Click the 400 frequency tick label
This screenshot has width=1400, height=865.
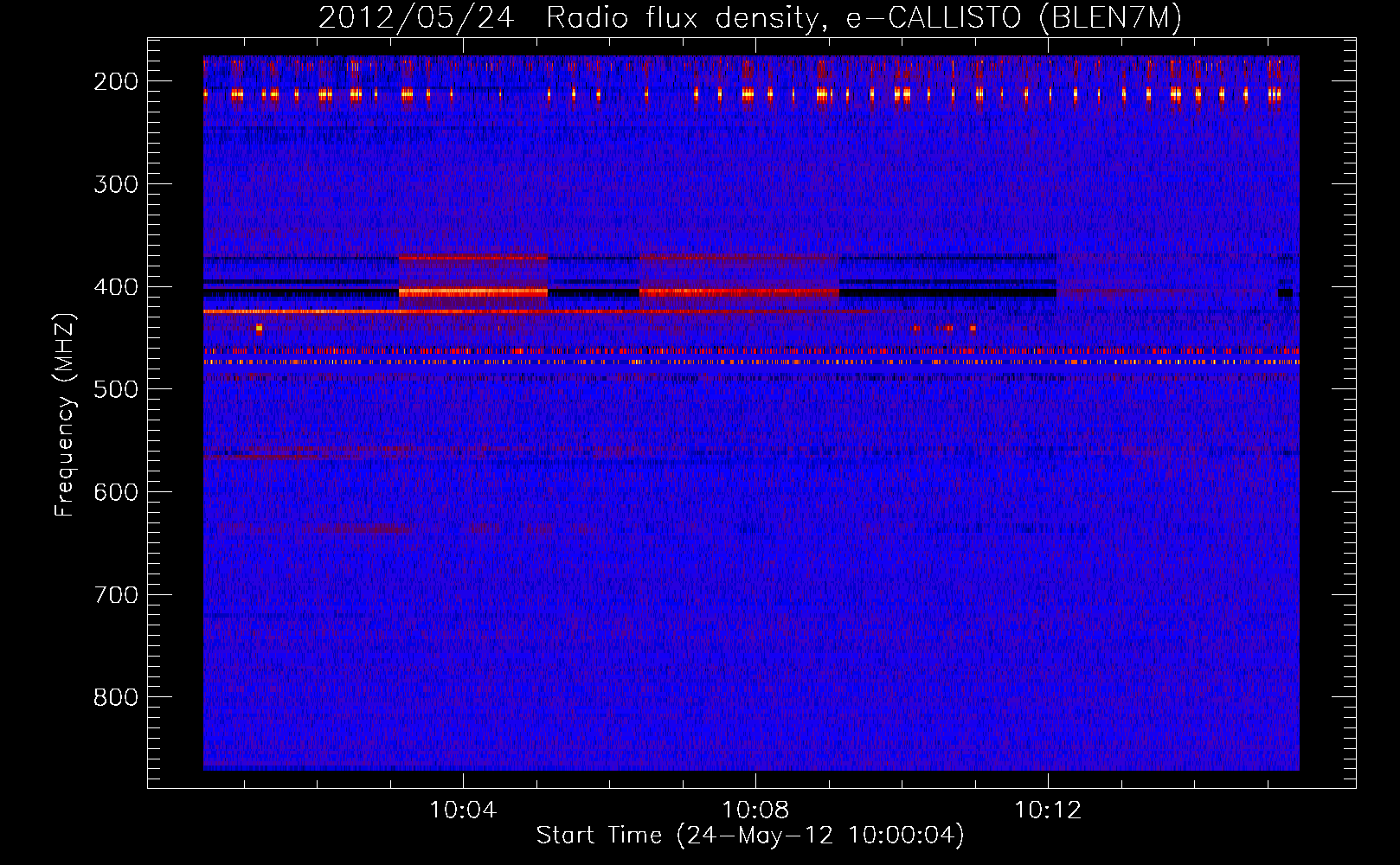point(116,287)
